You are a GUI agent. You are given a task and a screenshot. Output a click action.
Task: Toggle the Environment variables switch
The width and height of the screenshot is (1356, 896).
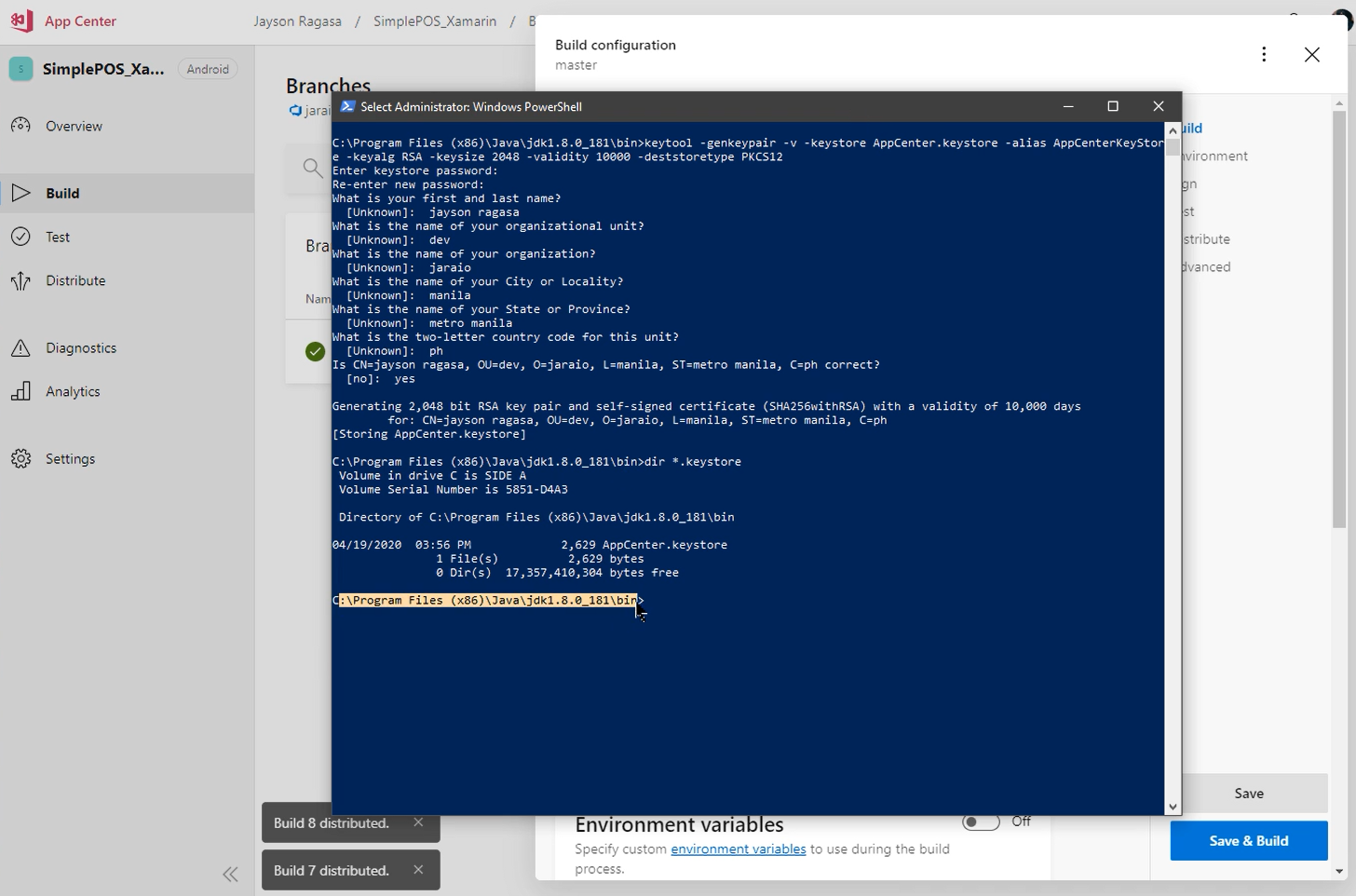981,821
